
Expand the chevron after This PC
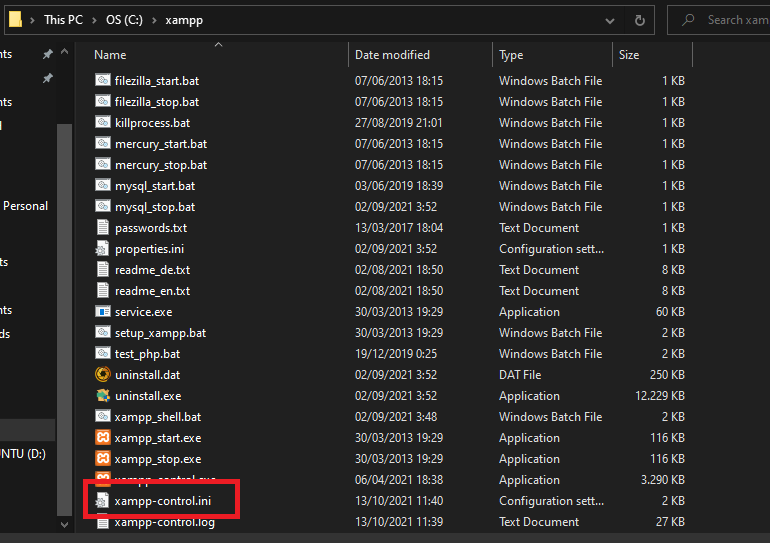click(x=95, y=20)
